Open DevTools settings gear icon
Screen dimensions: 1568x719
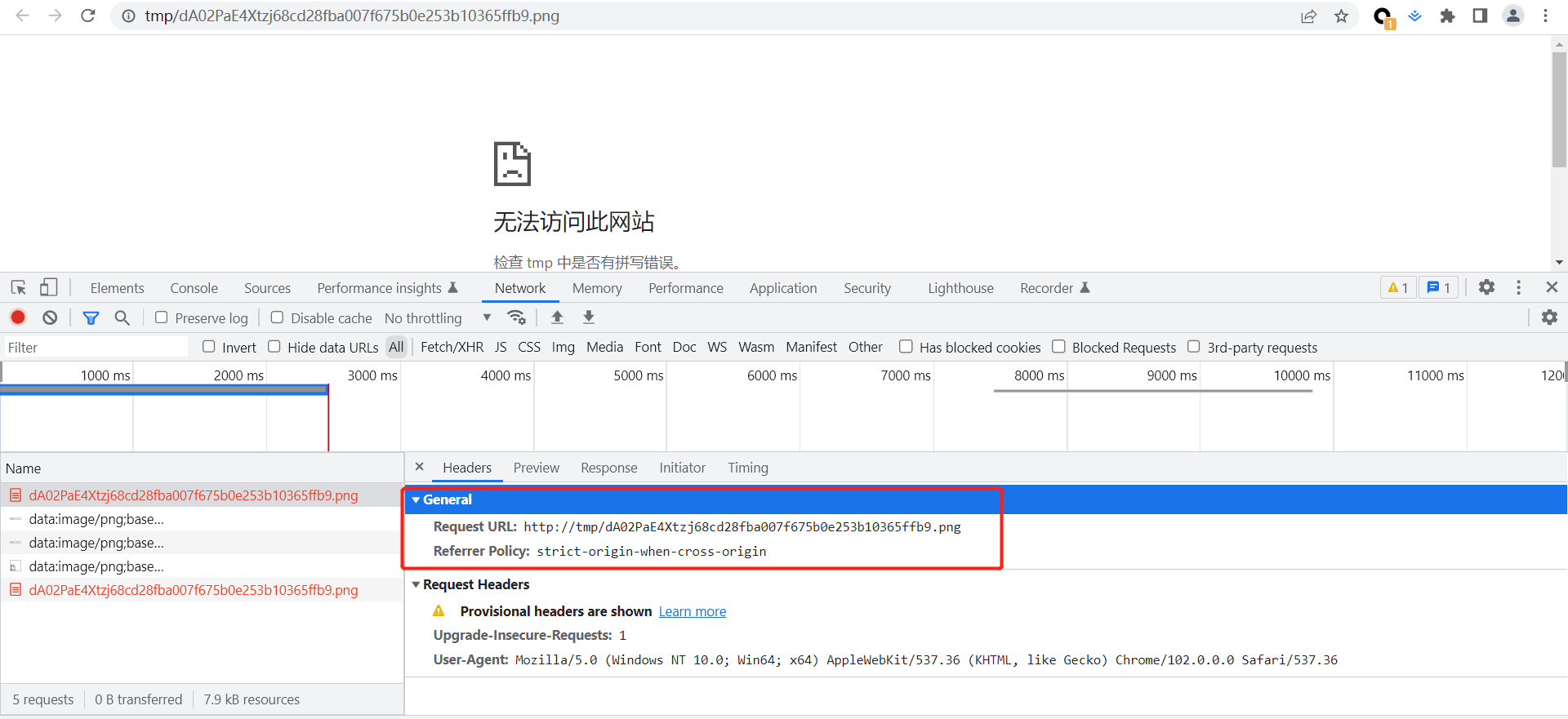point(1486,287)
